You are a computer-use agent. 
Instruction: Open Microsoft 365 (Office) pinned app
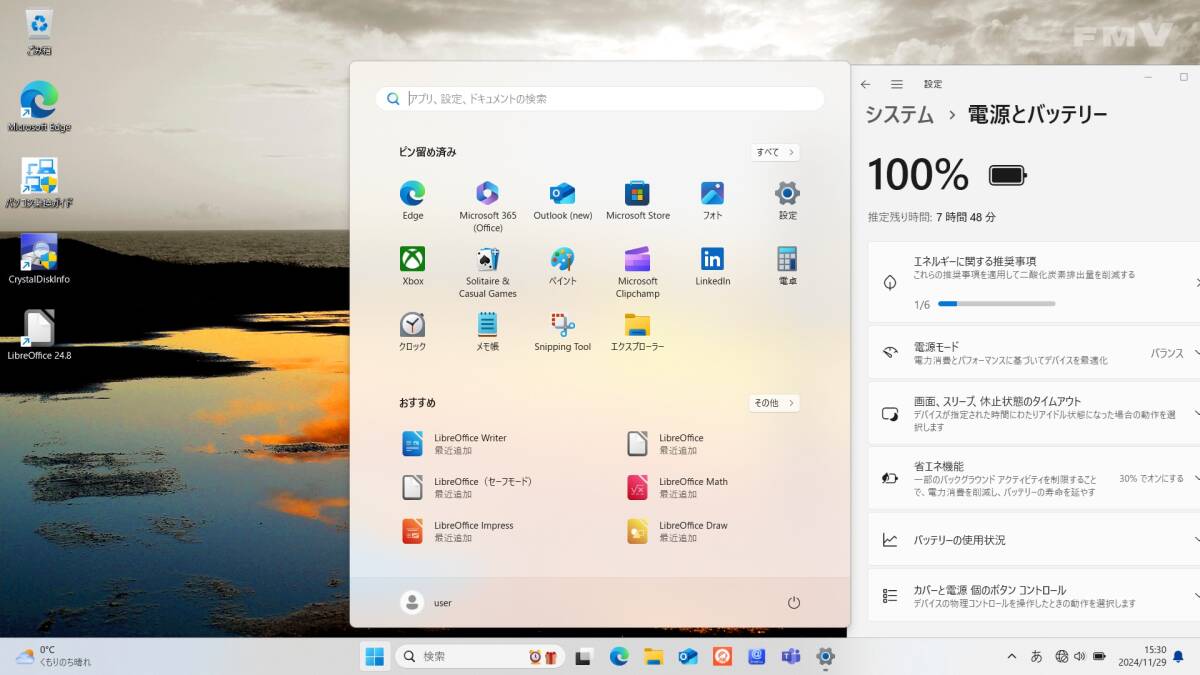click(487, 194)
